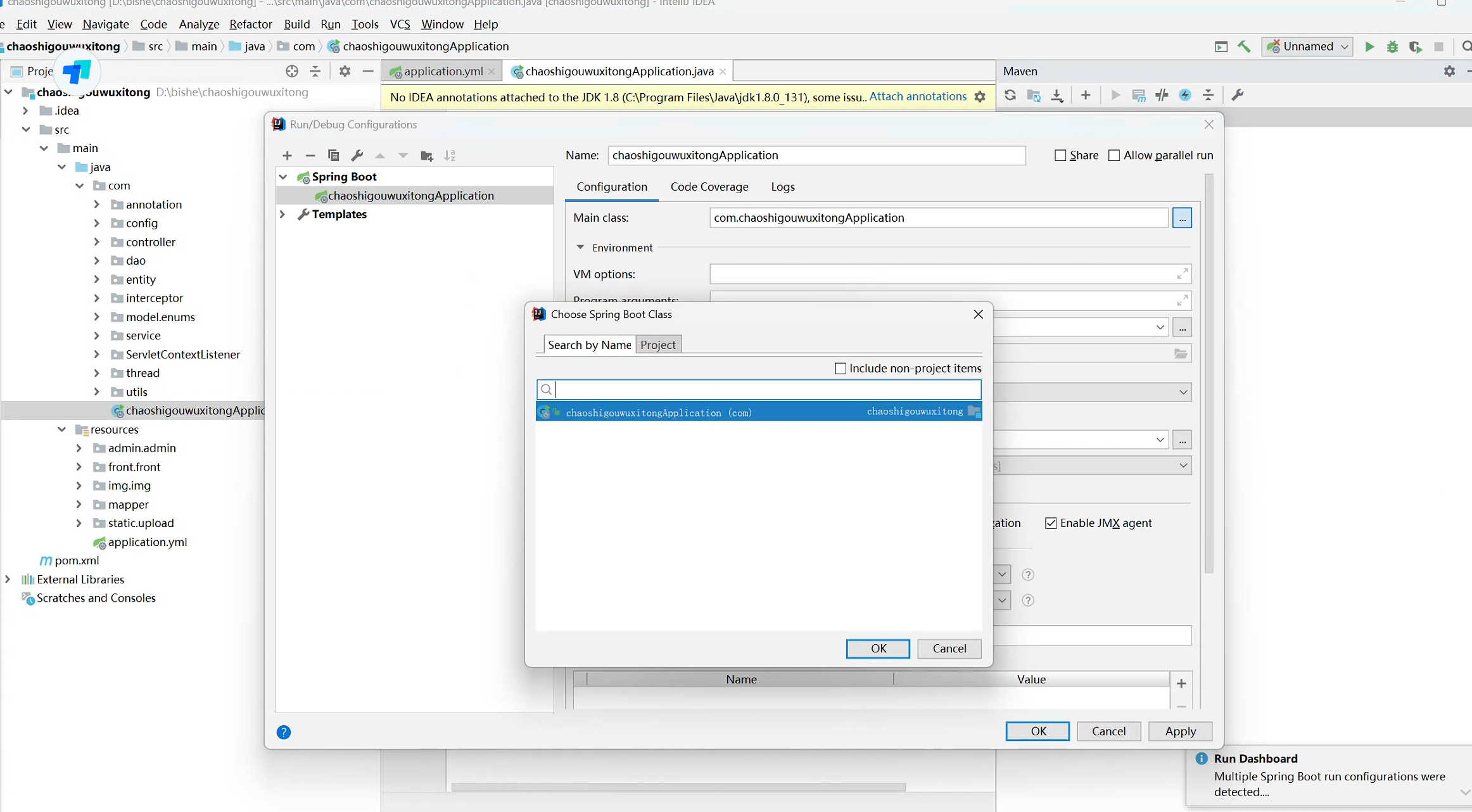1472x812 pixels.
Task: Configure annotations gear in yellow banner
Action: point(980,97)
